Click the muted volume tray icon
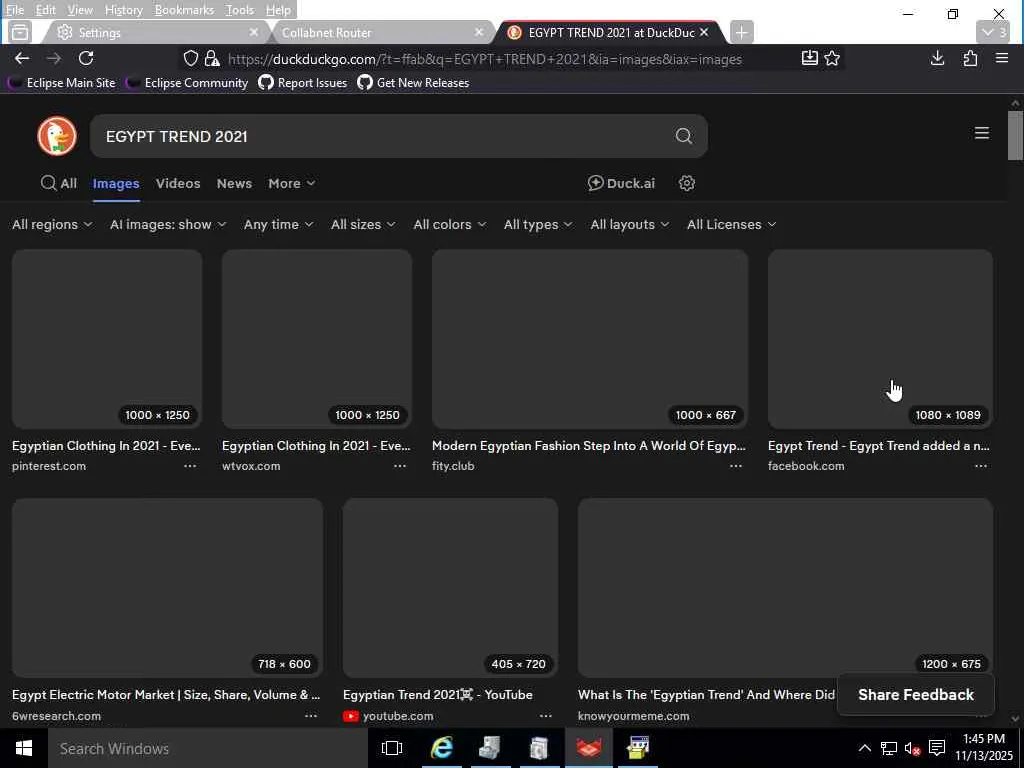1024x768 pixels. (x=912, y=748)
